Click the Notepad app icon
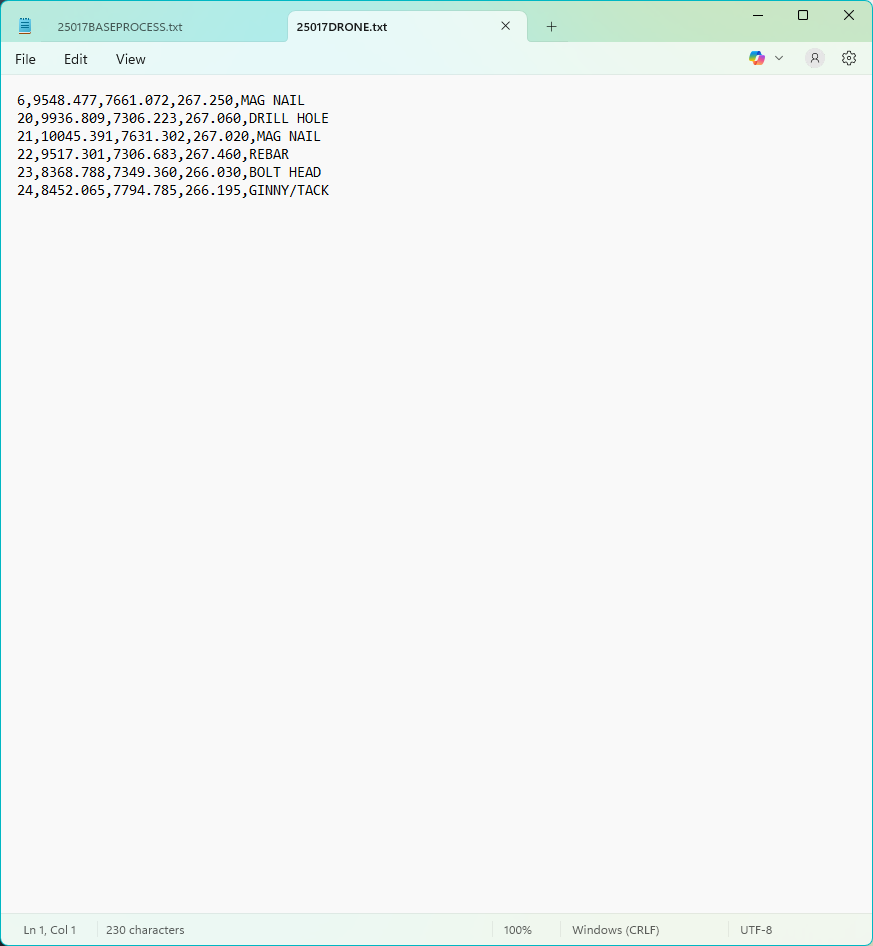Viewport: 873px width, 946px height. click(x=25, y=26)
